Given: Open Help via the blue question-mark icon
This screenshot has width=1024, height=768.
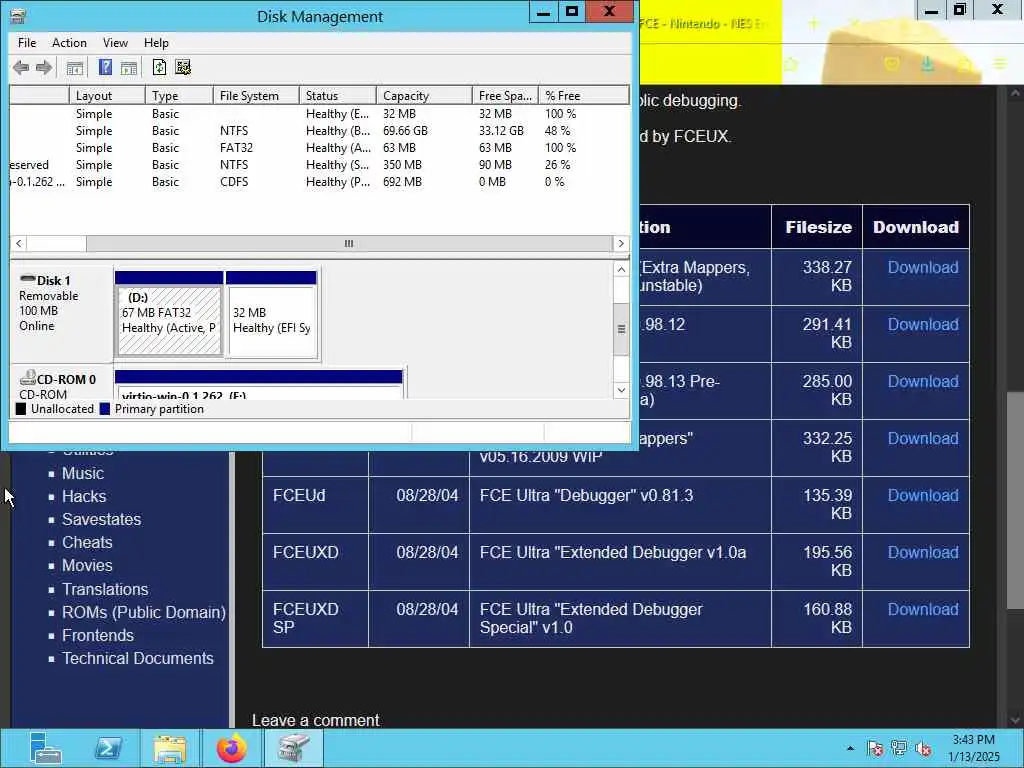Looking at the screenshot, I should tap(105, 67).
